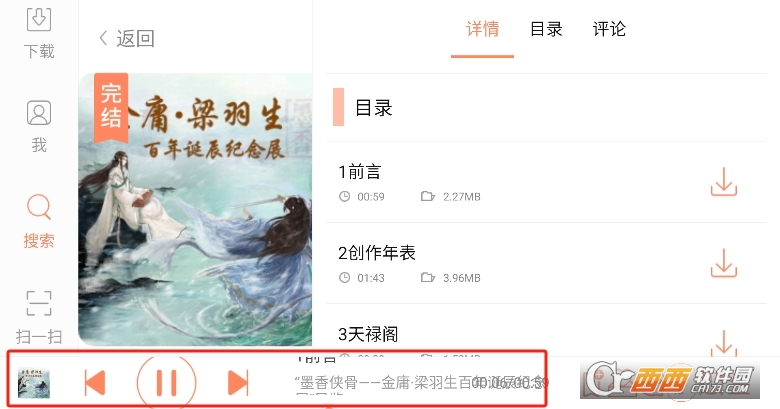Open the 下载 download sidebar icon
The image size is (780, 409).
click(x=39, y=32)
